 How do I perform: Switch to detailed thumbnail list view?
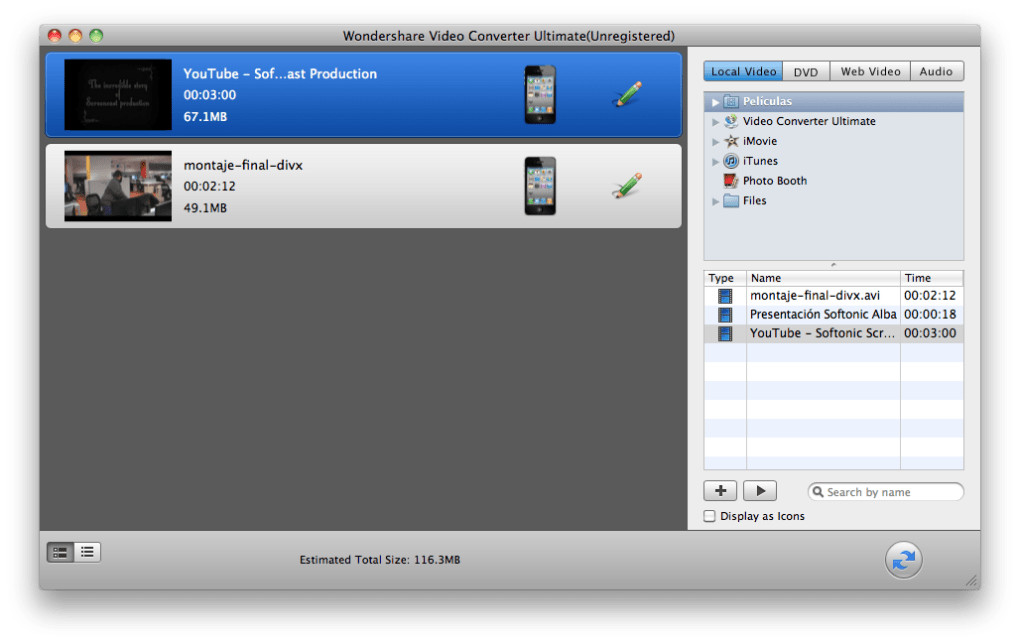pyautogui.click(x=60, y=553)
